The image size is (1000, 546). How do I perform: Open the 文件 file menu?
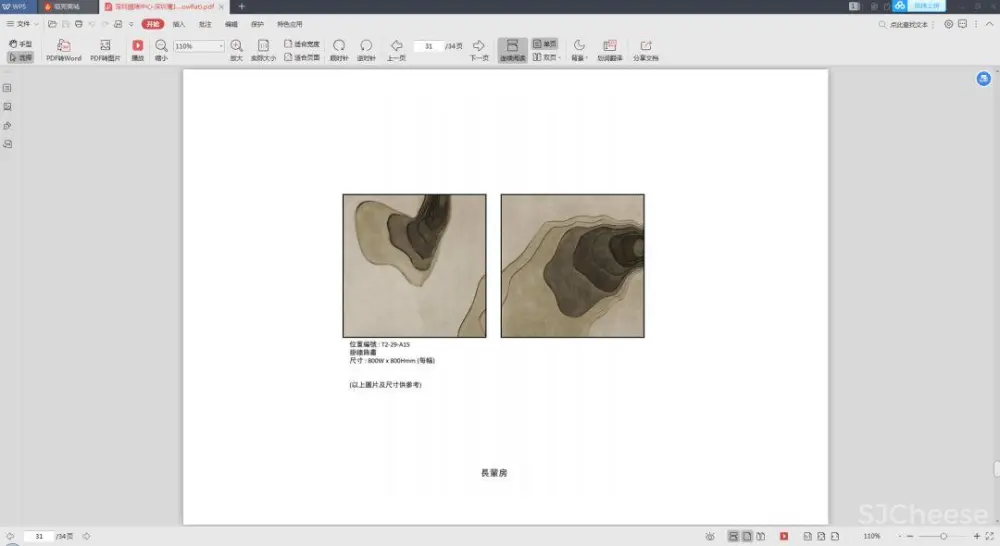point(22,24)
